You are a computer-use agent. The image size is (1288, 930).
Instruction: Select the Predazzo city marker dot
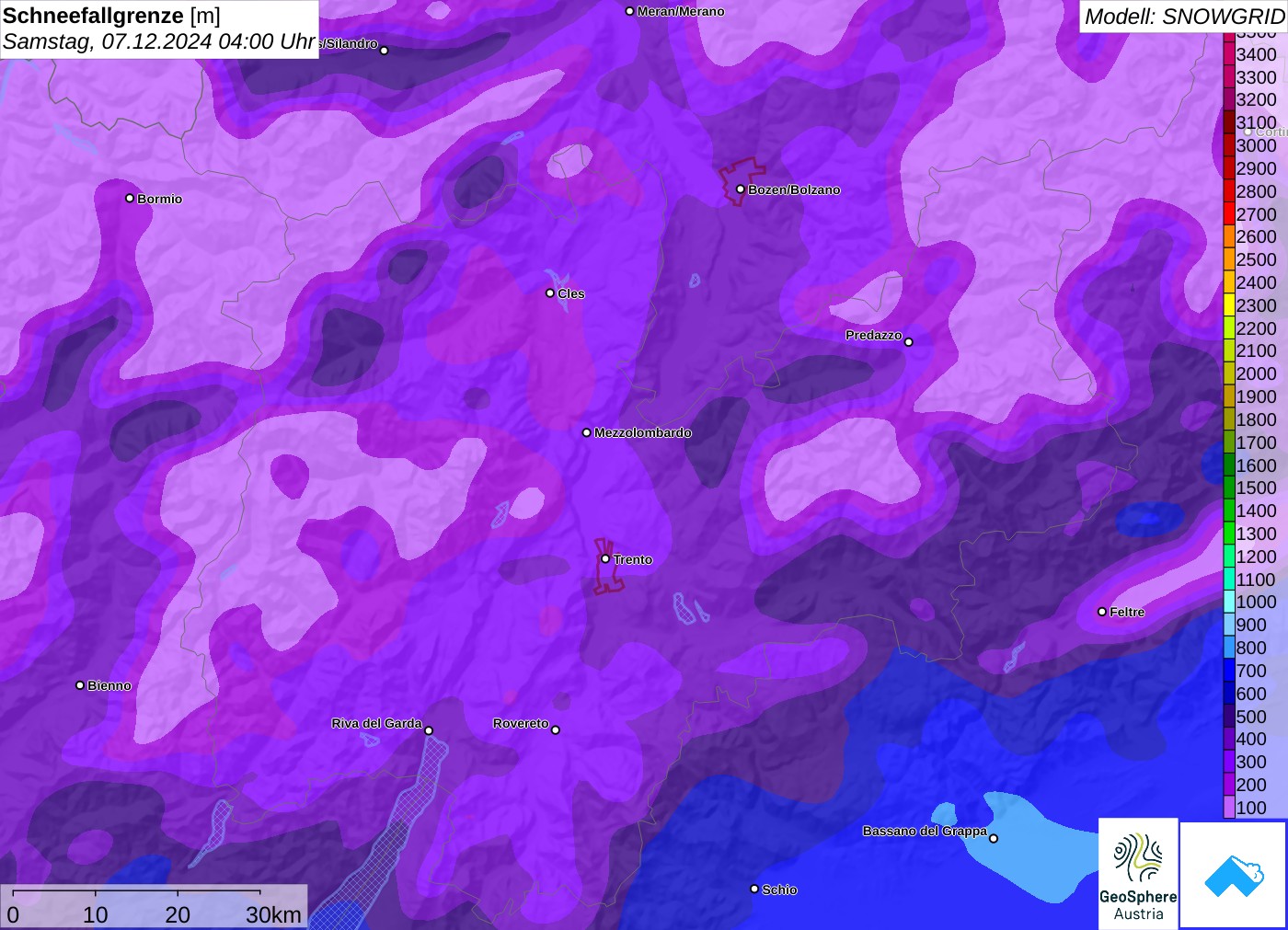pos(909,342)
